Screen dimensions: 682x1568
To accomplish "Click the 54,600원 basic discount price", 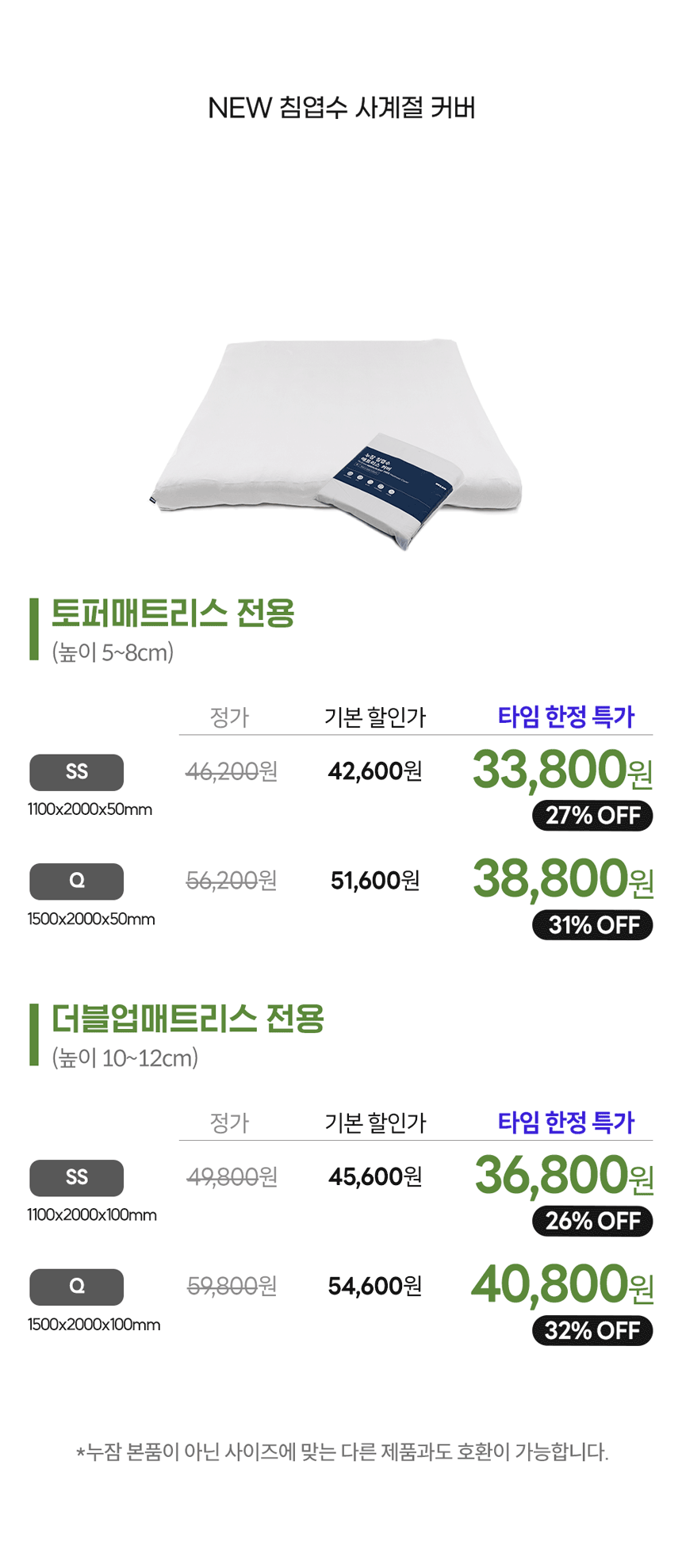I will pos(375,1287).
